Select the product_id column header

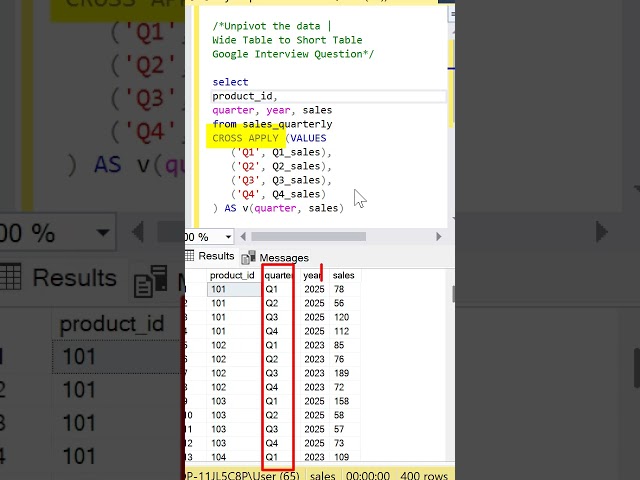pyautogui.click(x=232, y=276)
